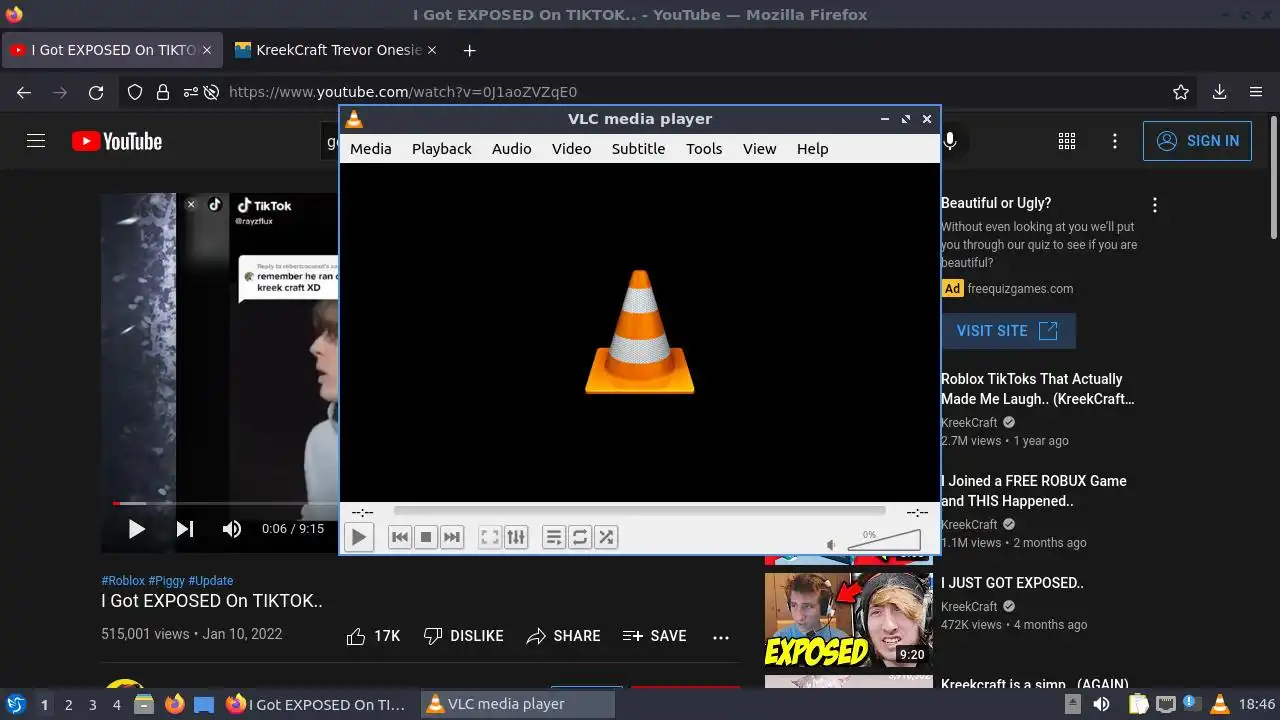Click the #Update hashtag
The image size is (1280, 720).
(211, 581)
